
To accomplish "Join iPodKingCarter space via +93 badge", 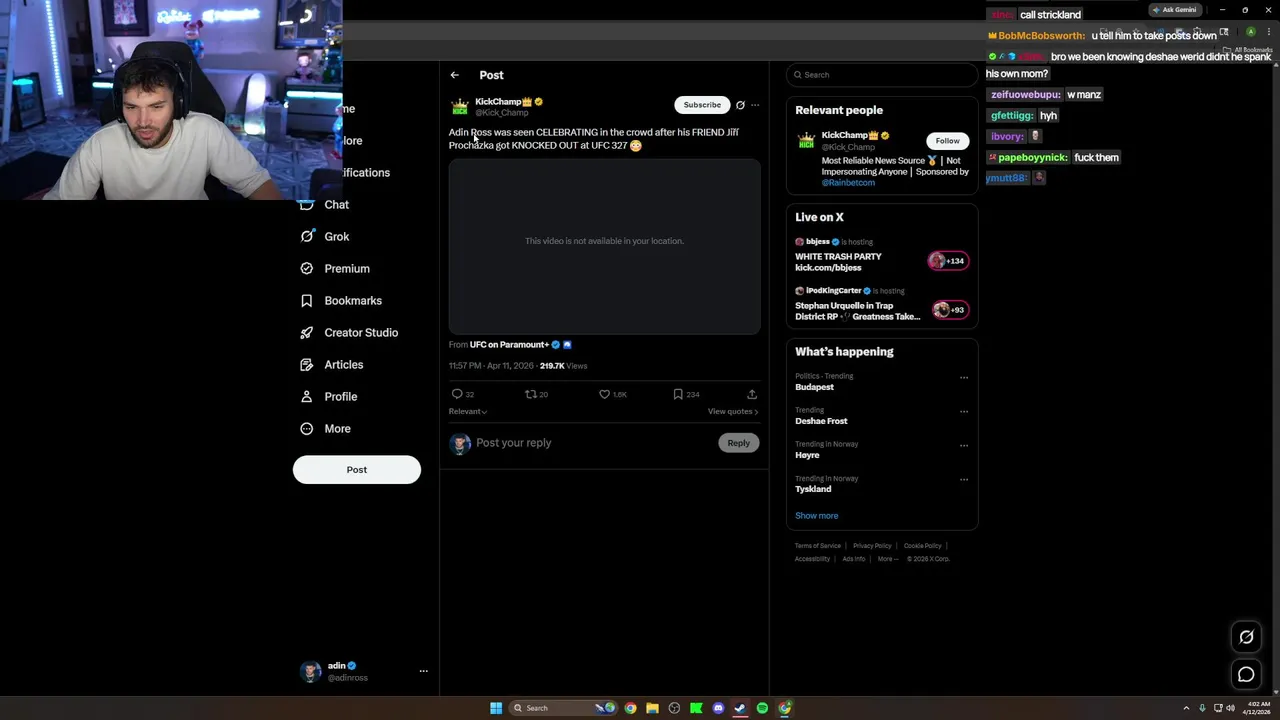I will click(950, 310).
